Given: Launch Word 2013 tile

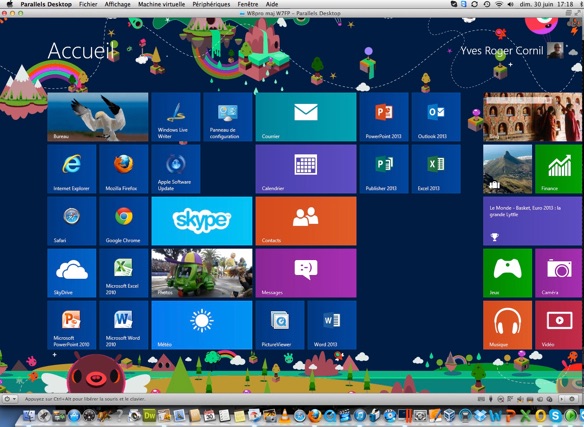Looking at the screenshot, I should pyautogui.click(x=332, y=325).
